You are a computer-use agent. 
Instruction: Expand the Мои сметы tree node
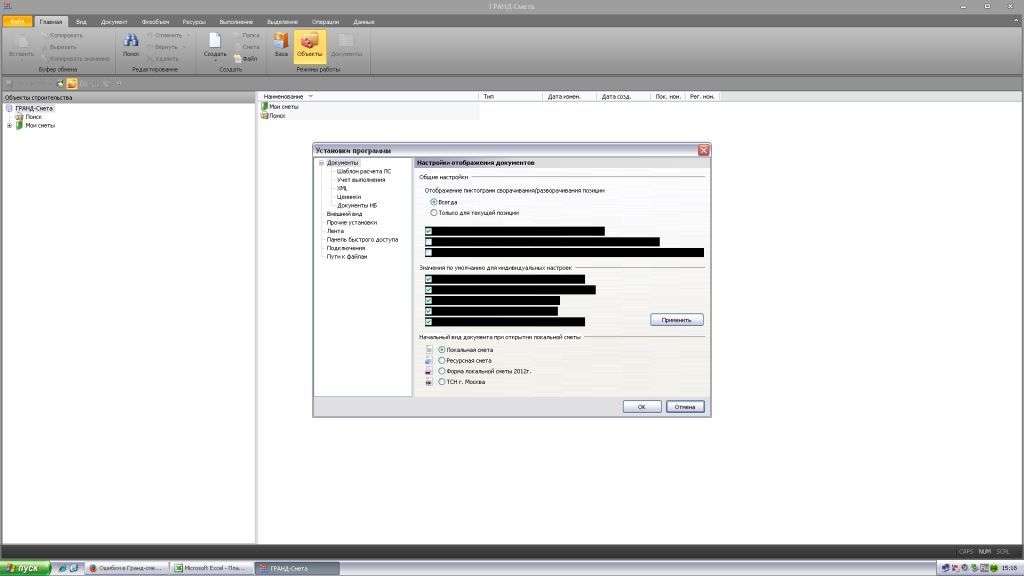(9, 126)
